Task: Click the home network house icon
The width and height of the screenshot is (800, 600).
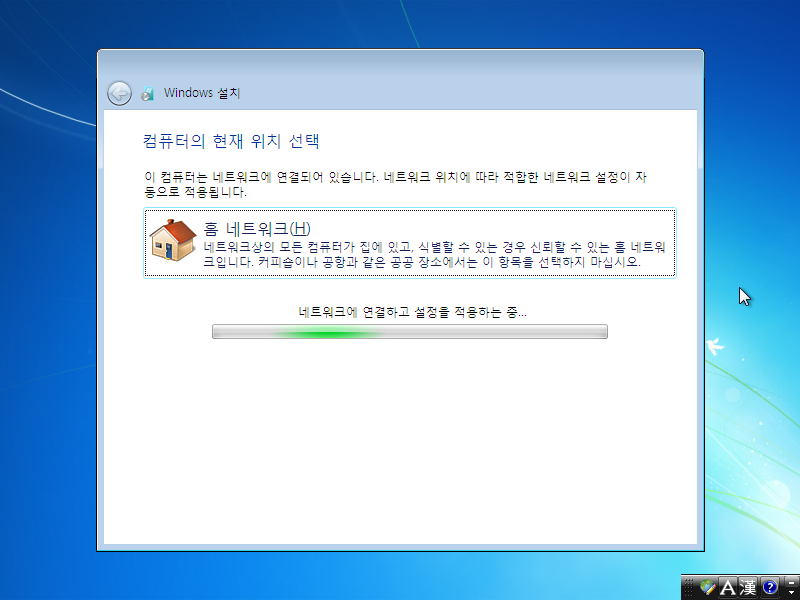Action: 172,240
